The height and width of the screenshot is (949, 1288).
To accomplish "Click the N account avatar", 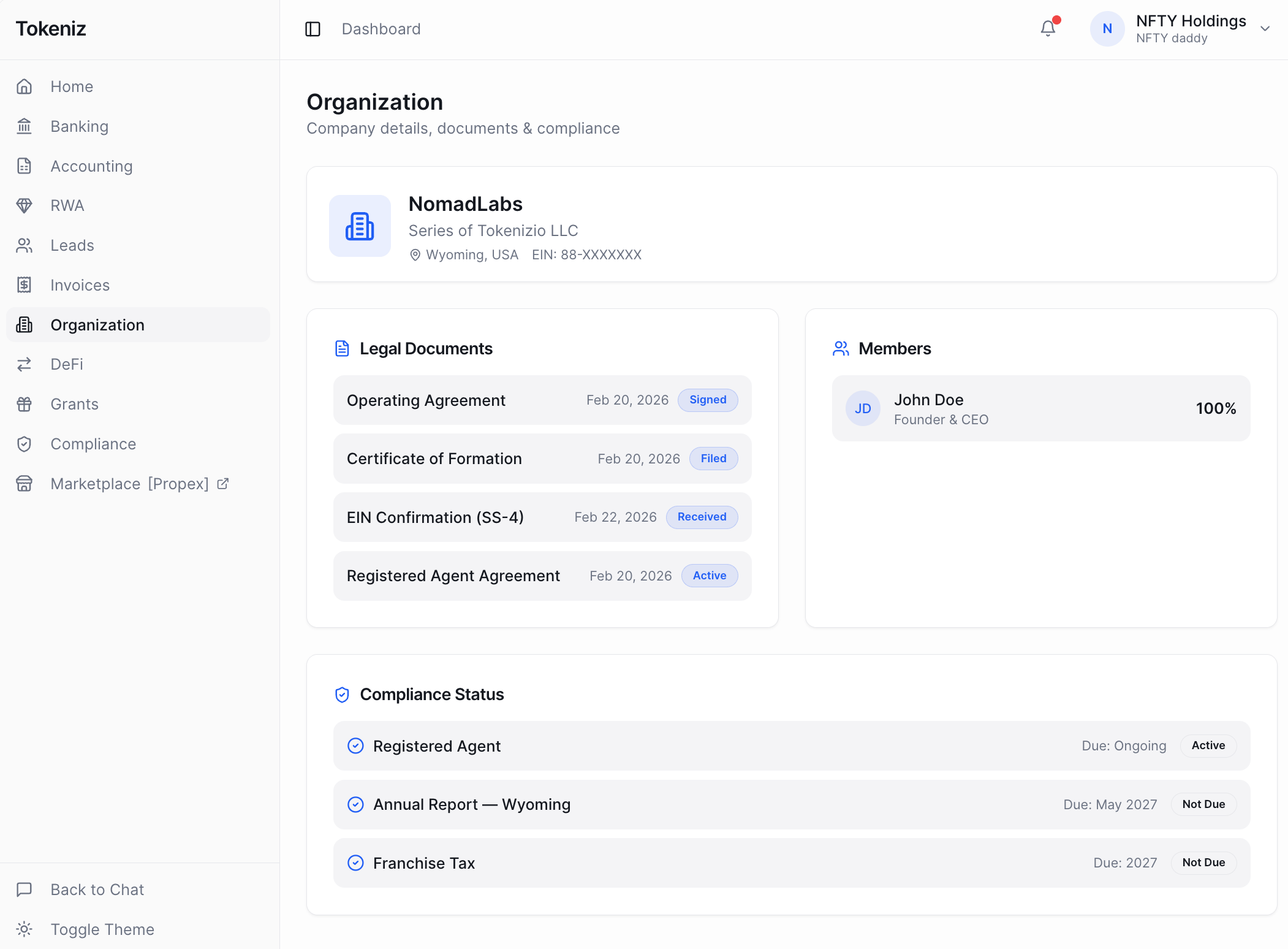I will [x=1107, y=29].
